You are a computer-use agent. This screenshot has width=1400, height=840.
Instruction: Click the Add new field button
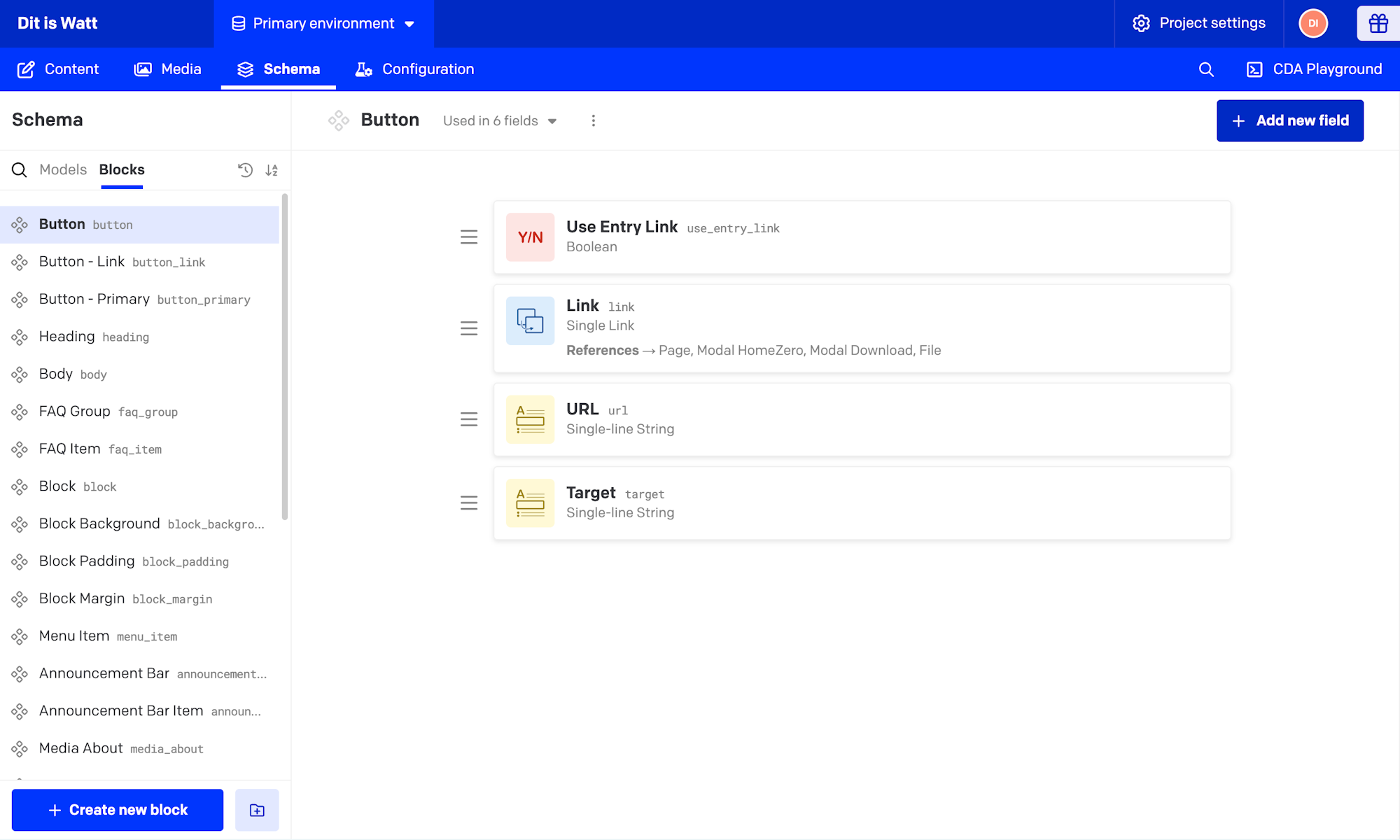click(1290, 120)
